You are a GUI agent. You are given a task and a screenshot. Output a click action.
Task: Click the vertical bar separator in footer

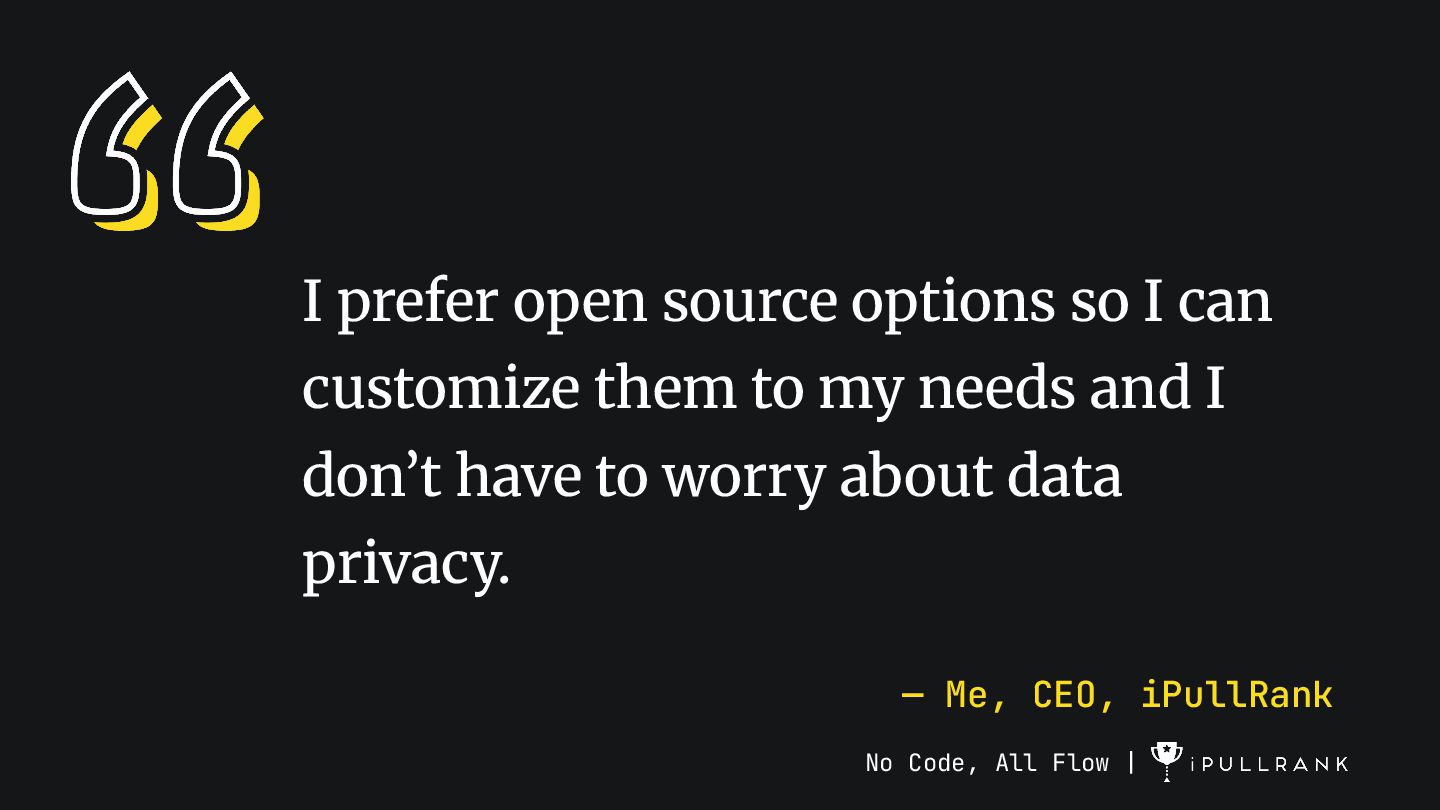[1131, 762]
